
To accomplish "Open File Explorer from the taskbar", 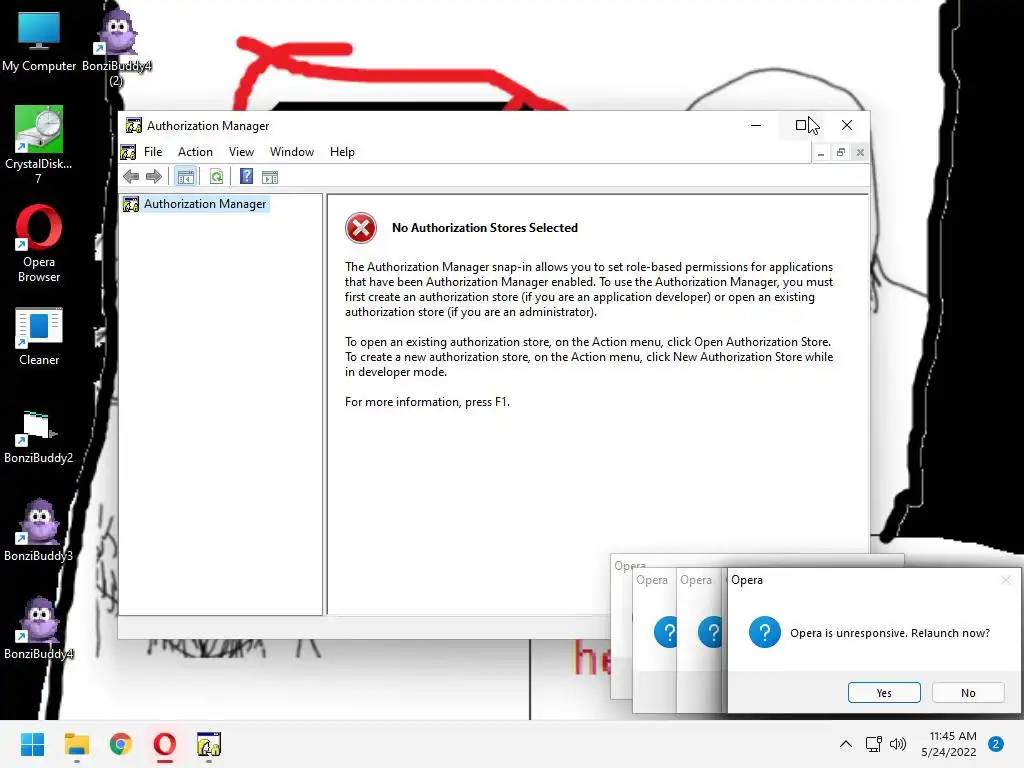I will [x=76, y=744].
